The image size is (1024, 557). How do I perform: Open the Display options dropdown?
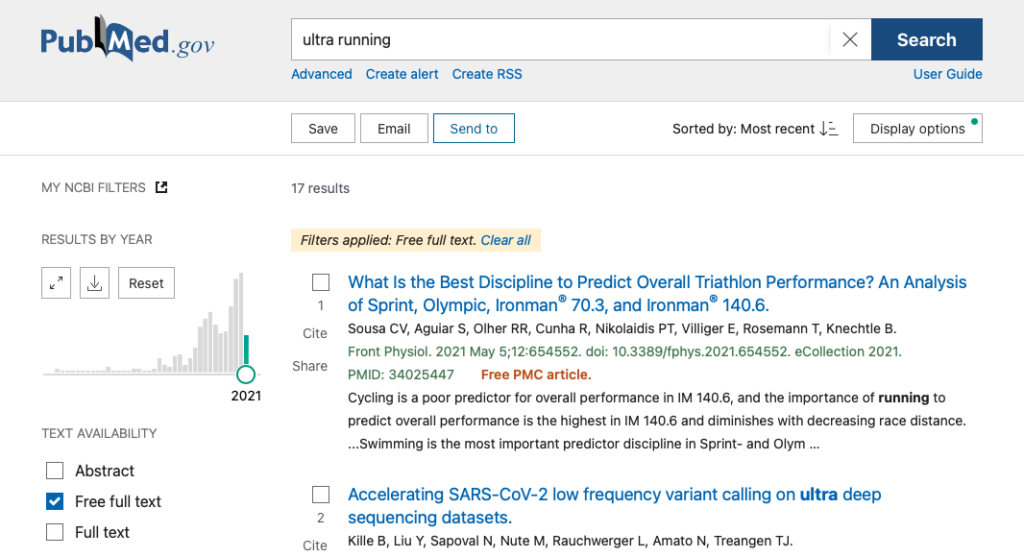(x=918, y=129)
